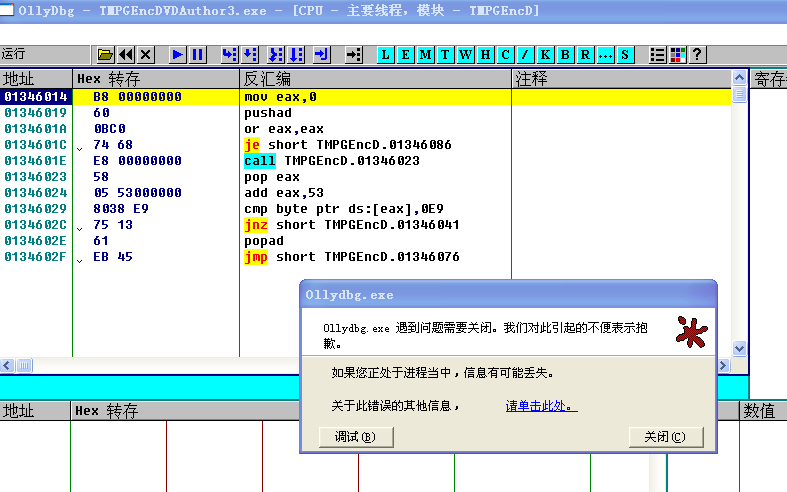The width and height of the screenshot is (787, 492).
Task: Open the 请单击此处 error info link
Action: [542, 406]
